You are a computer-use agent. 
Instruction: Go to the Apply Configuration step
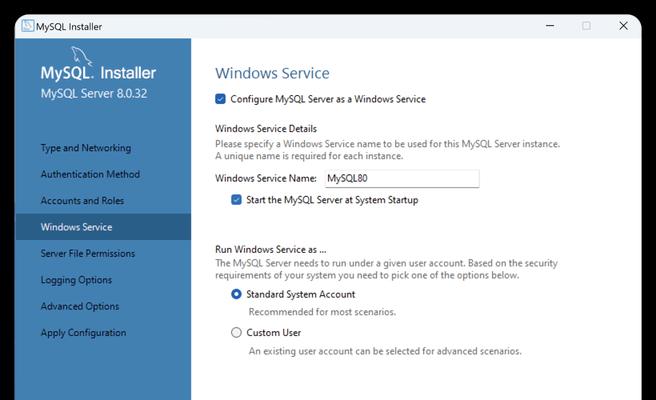pos(83,333)
